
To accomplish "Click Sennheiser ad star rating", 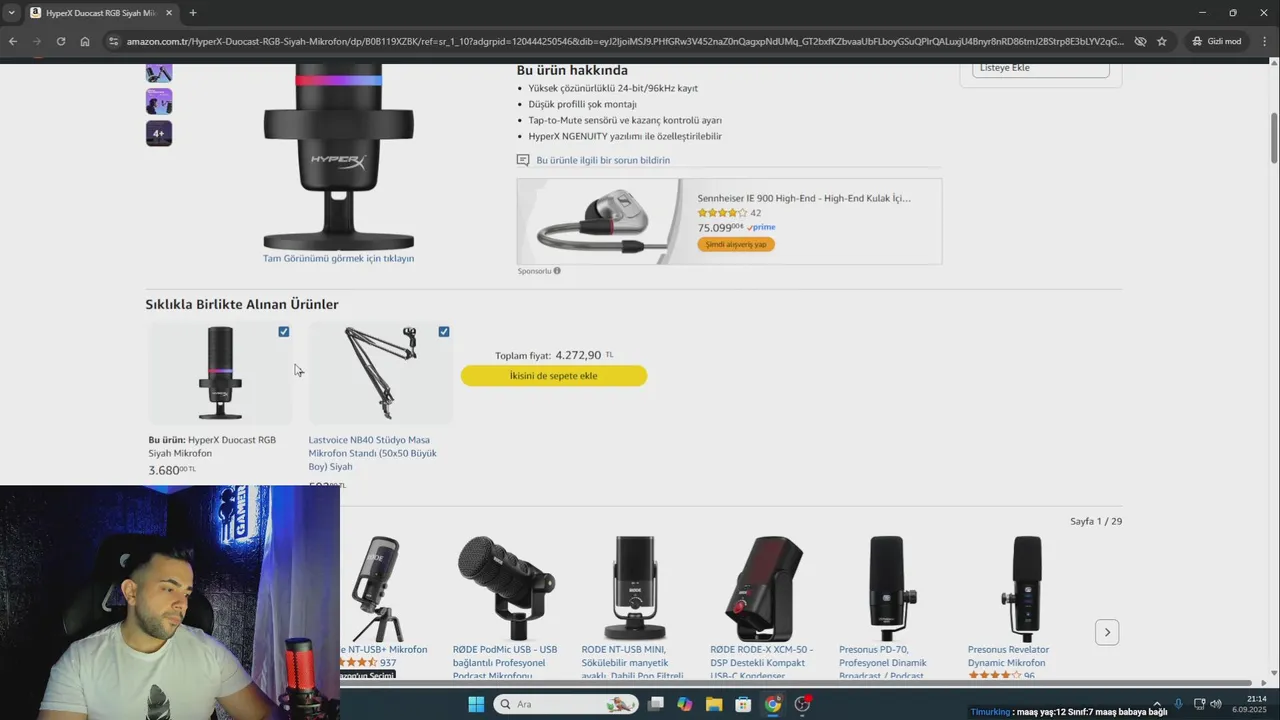I will pyautogui.click(x=722, y=213).
